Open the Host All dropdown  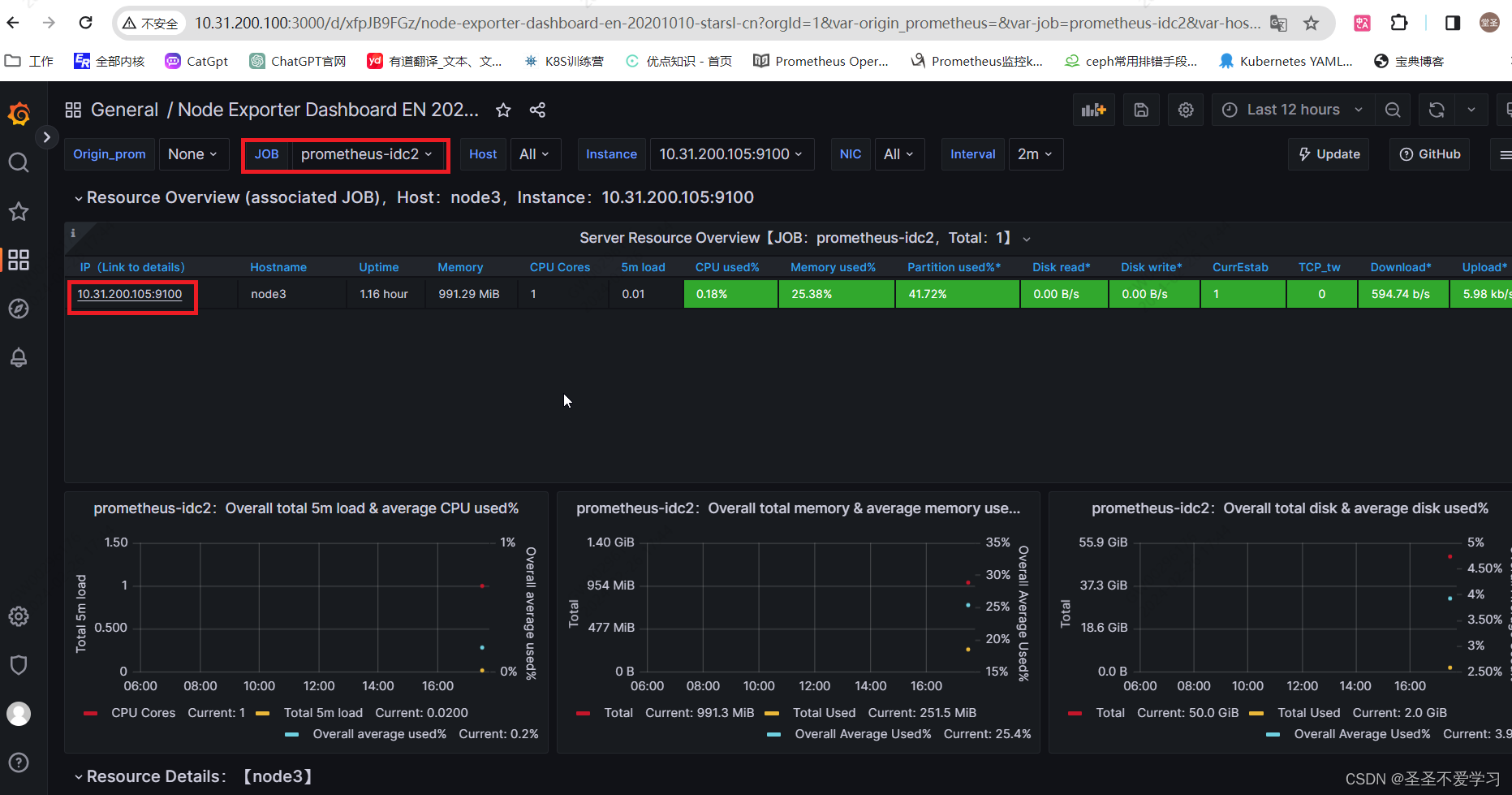[x=534, y=154]
